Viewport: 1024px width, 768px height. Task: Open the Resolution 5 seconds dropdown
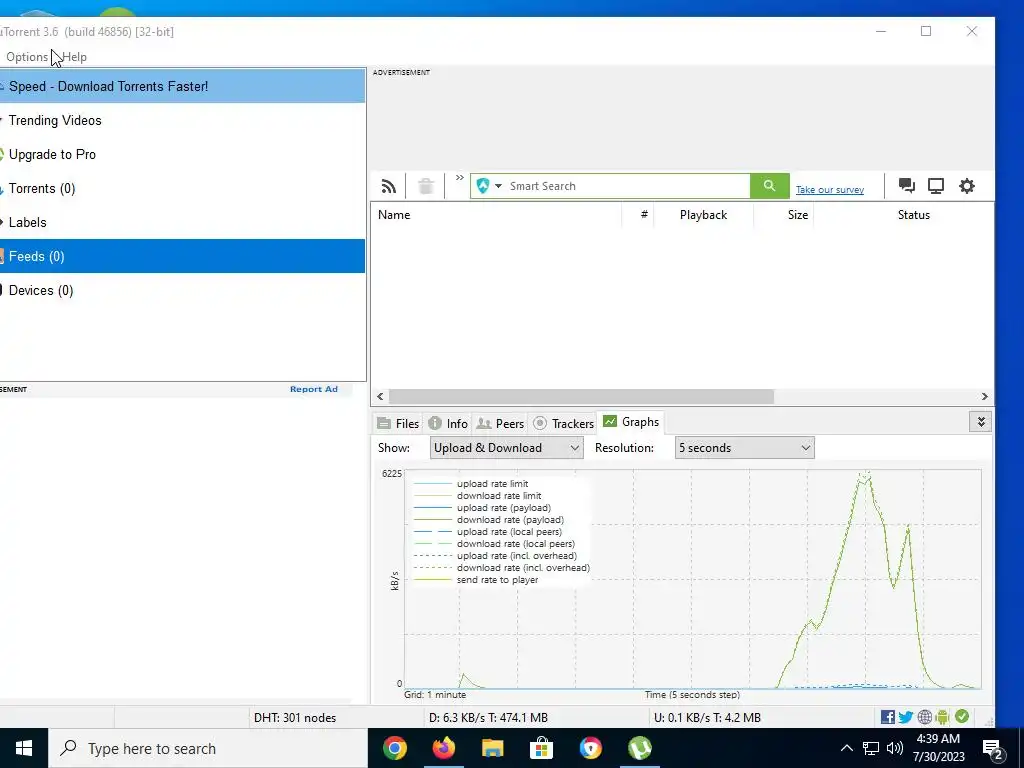point(744,448)
